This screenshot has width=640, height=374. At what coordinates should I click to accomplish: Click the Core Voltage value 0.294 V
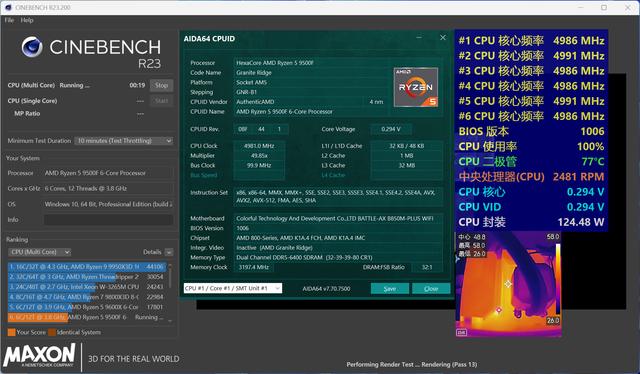(391, 129)
